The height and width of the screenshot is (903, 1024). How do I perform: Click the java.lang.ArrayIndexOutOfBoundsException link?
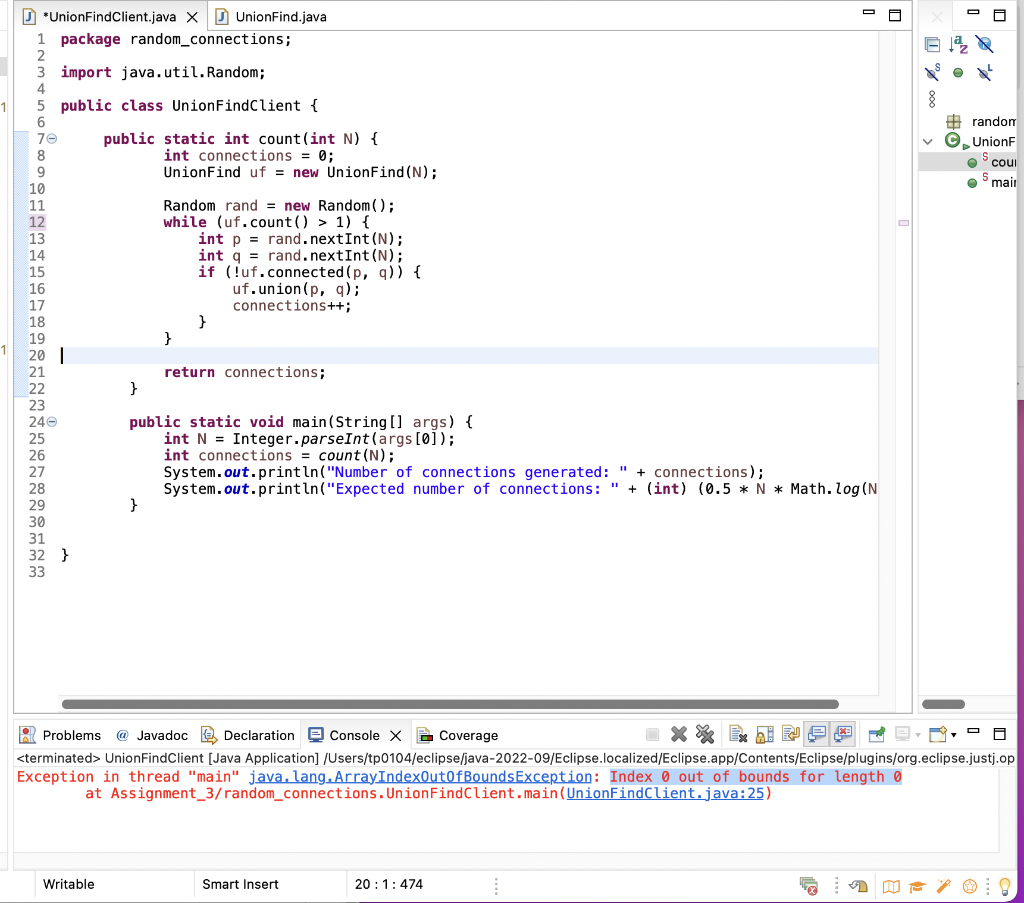click(x=420, y=777)
